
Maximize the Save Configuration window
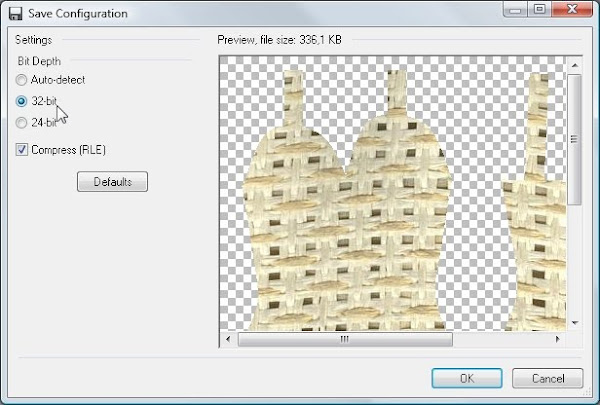click(x=540, y=9)
